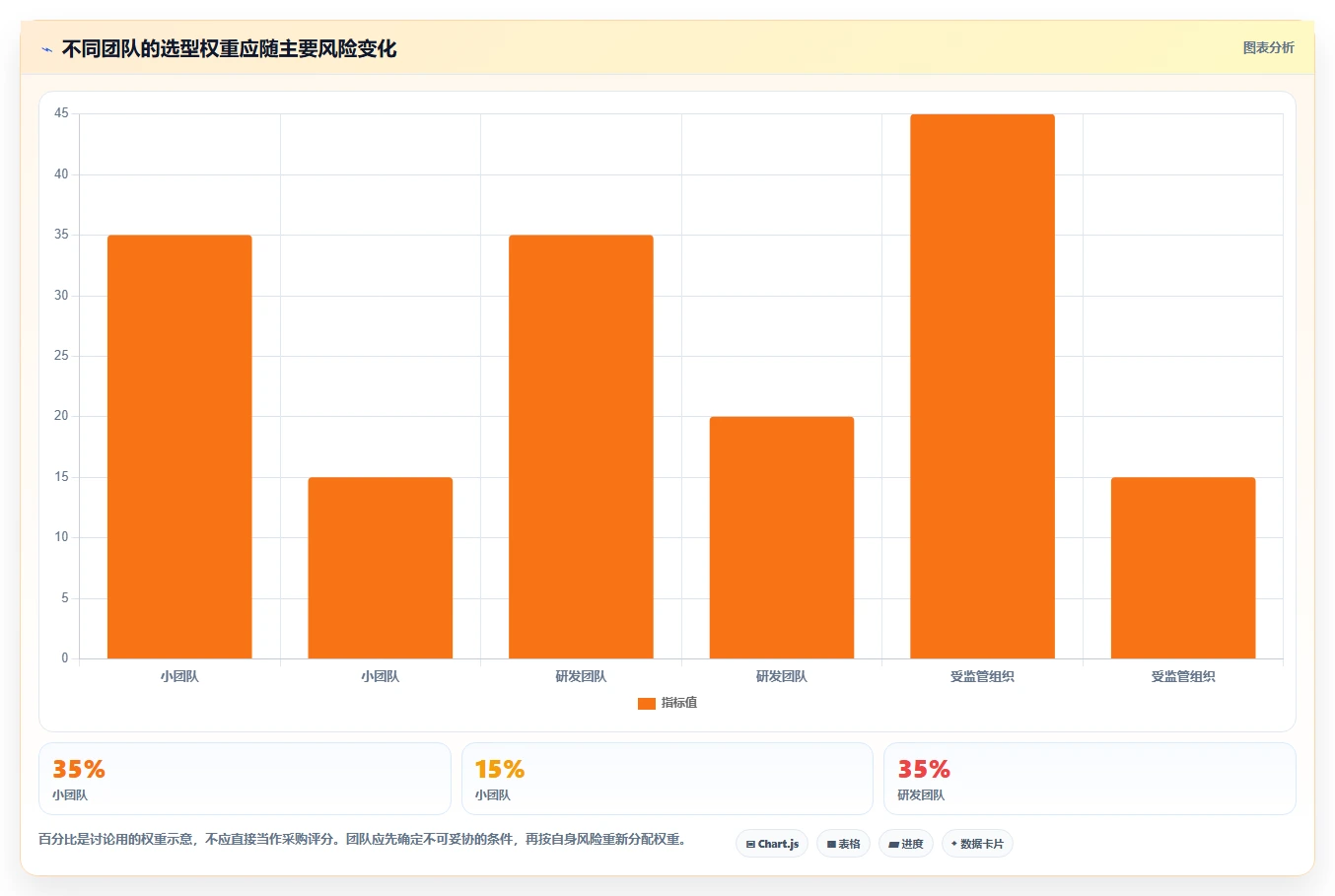Select the 数据卡片 tag chip
1335x896 pixels.
[x=977, y=844]
